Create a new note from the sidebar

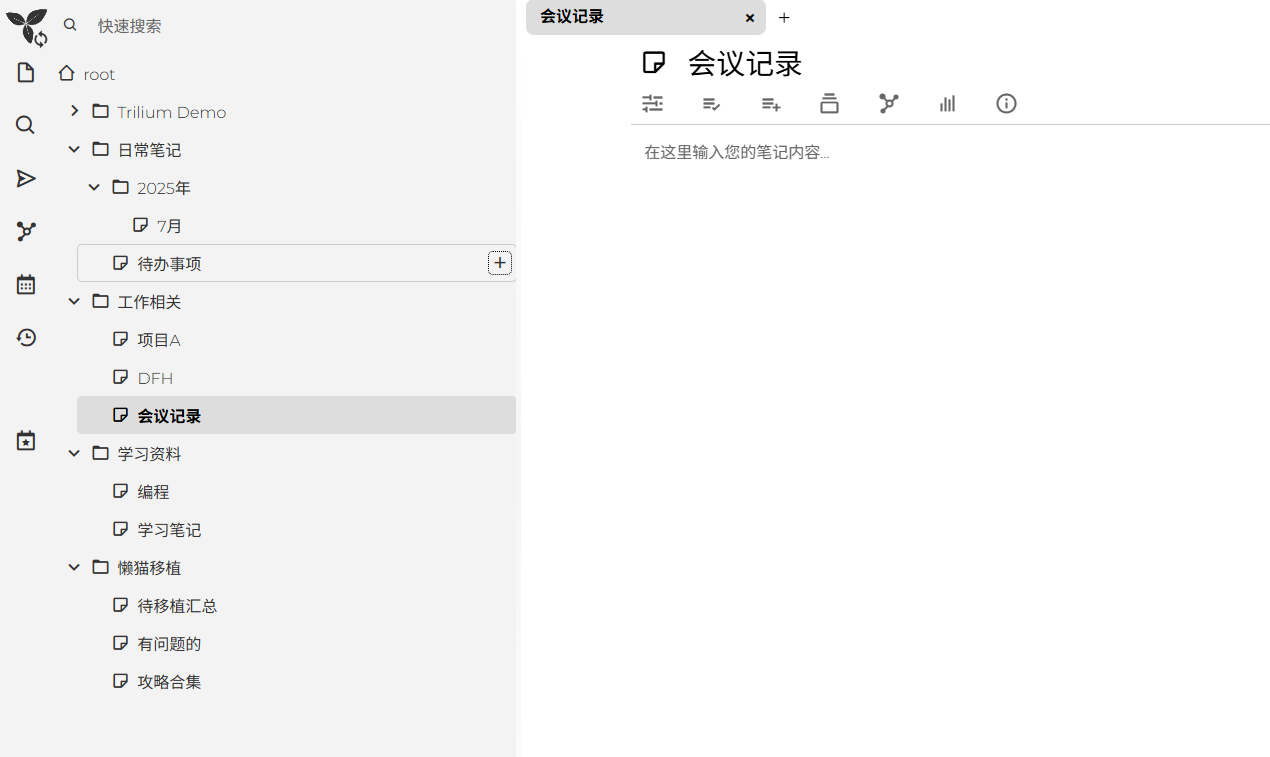click(26, 73)
